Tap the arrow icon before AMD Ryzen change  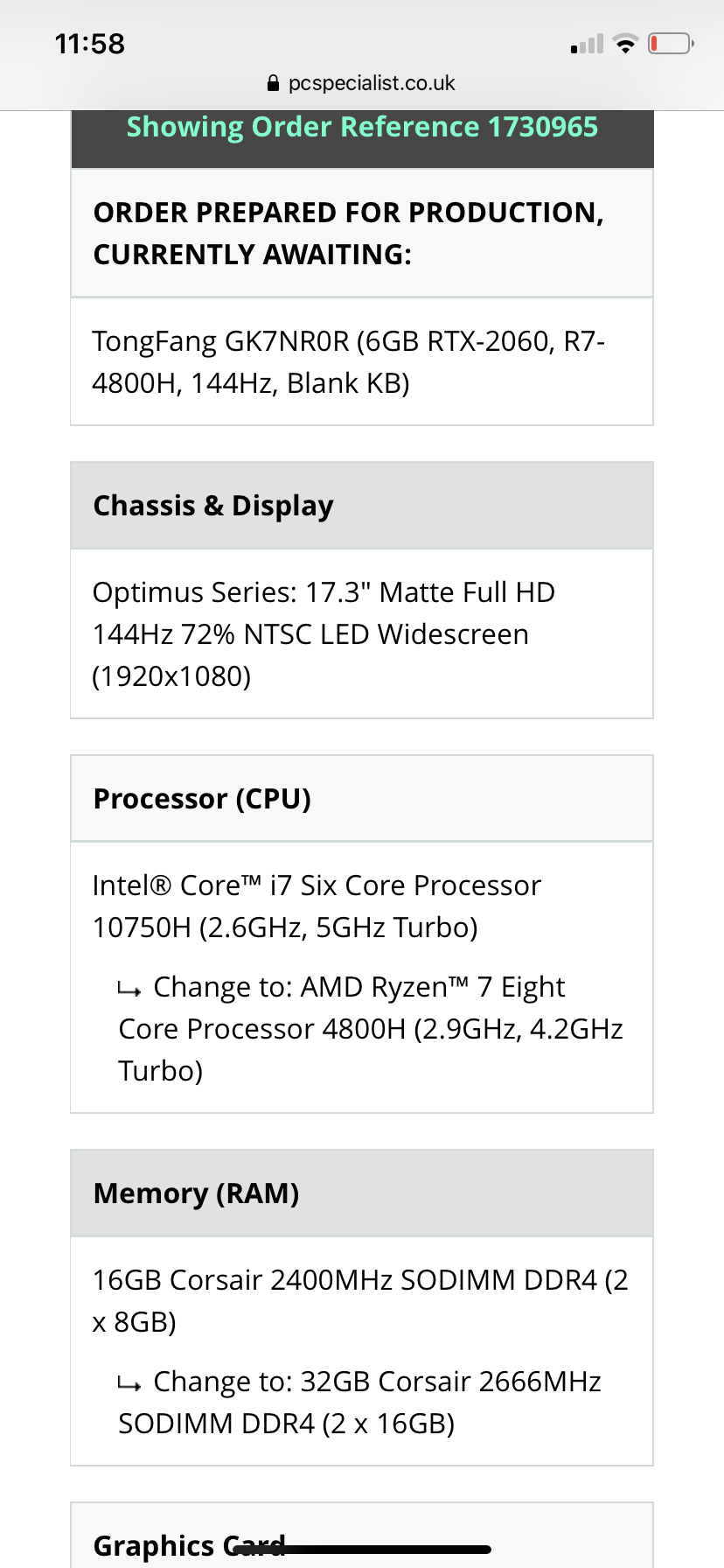coord(129,990)
